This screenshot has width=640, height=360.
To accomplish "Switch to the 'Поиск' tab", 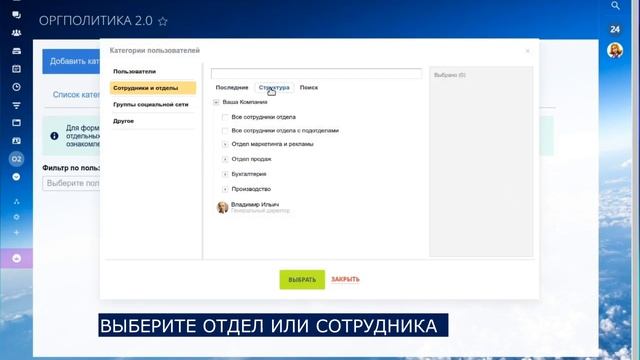I will tap(309, 87).
